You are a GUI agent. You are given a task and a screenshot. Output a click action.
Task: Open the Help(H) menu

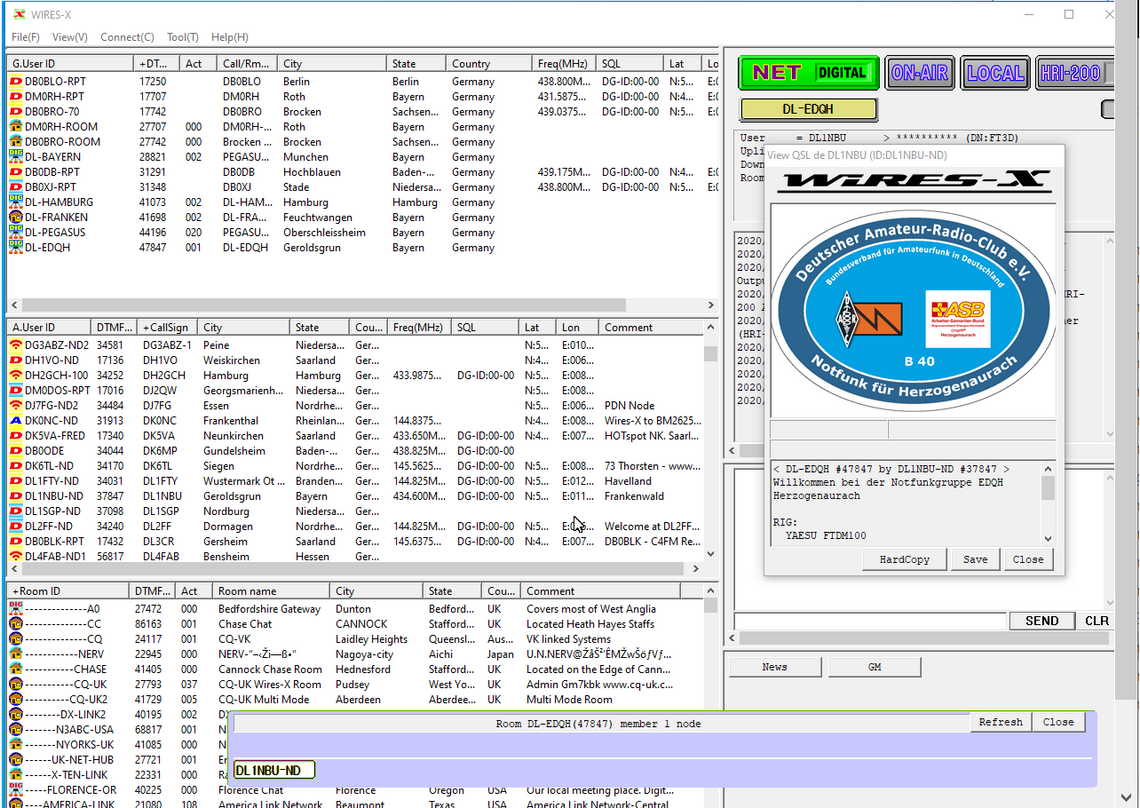(x=230, y=37)
